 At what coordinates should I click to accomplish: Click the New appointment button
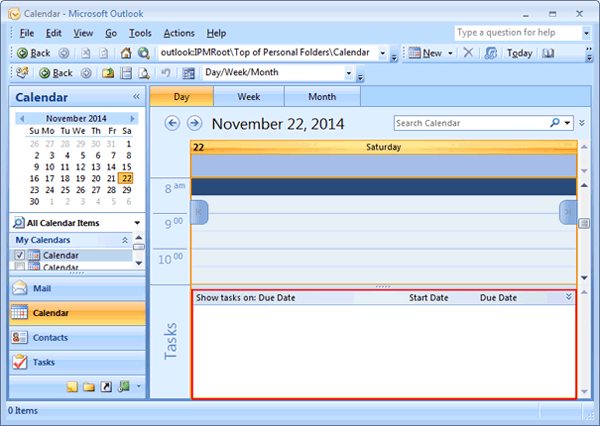[426, 53]
